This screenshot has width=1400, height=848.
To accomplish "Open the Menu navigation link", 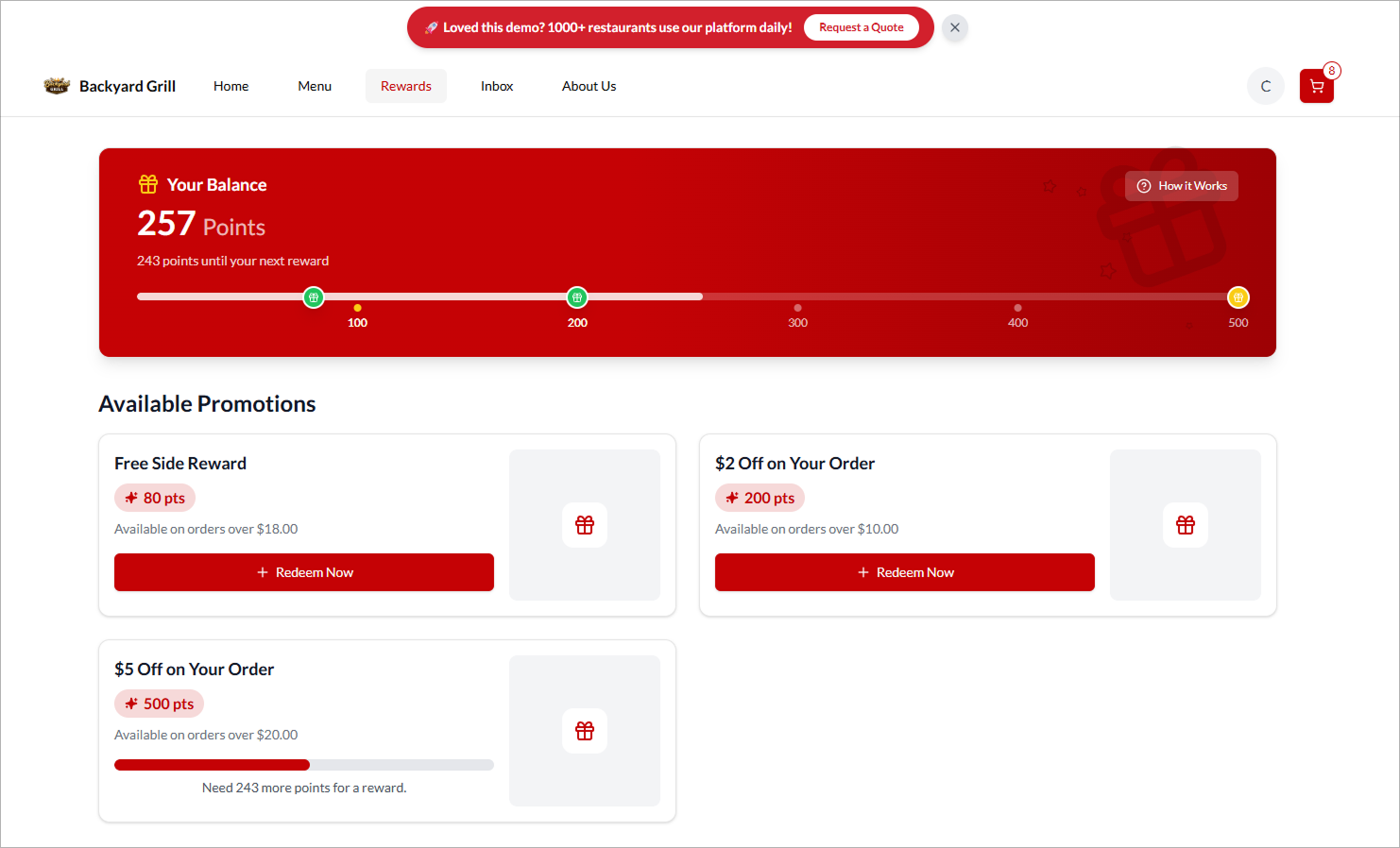I will tap(315, 86).
